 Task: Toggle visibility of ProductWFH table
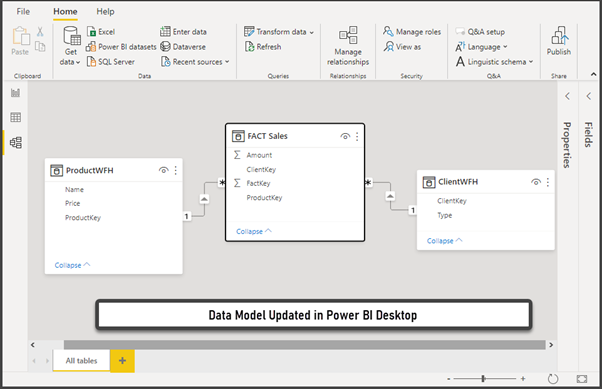[164, 170]
